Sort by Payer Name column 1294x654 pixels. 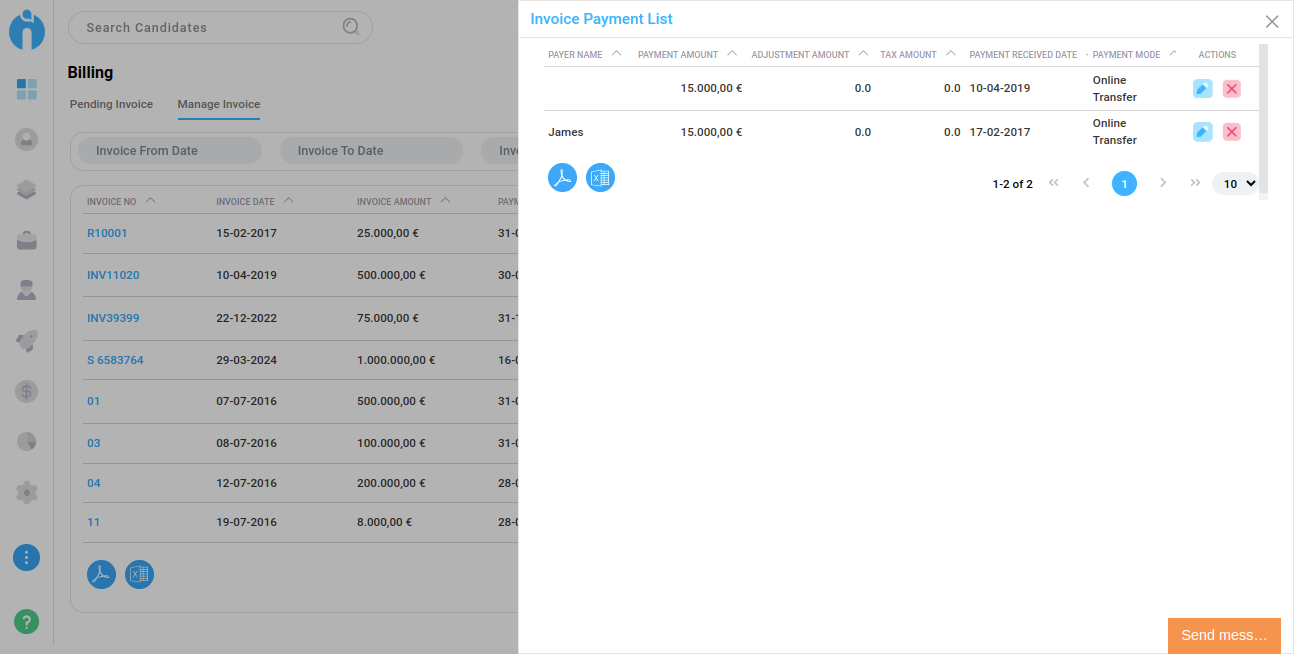[575, 55]
